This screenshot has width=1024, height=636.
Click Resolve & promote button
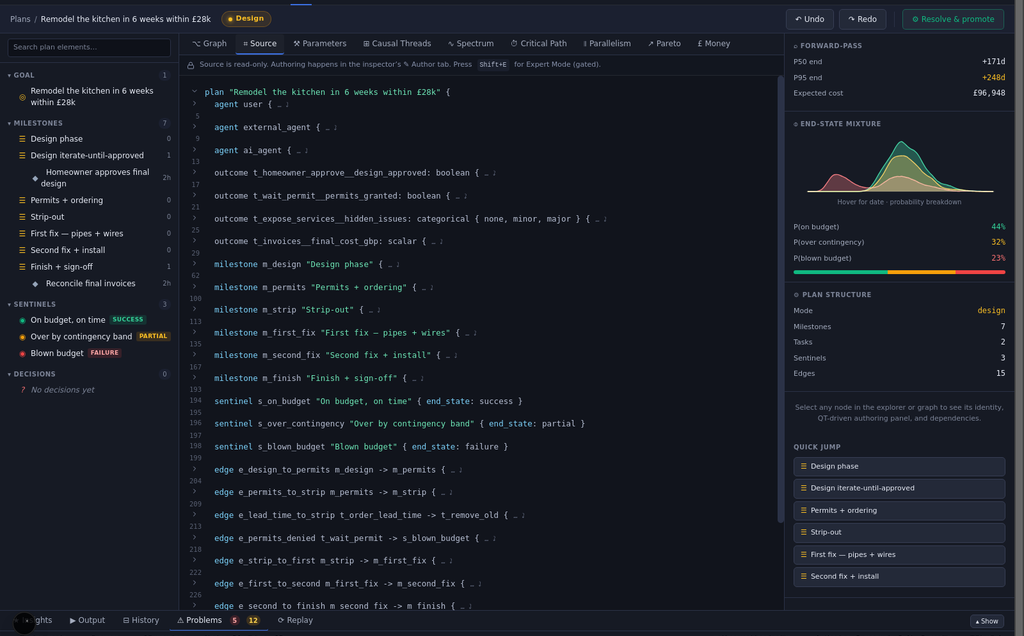[x=953, y=19]
